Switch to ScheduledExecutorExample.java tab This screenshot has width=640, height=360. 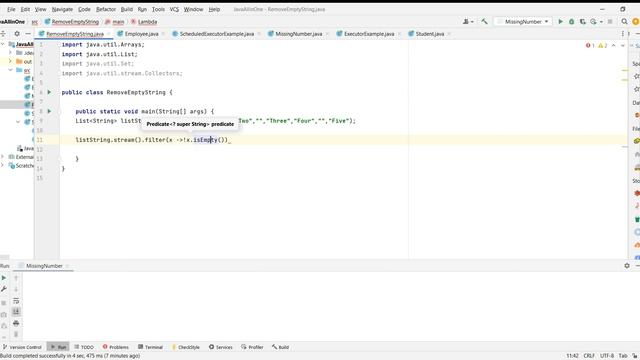(x=216, y=34)
